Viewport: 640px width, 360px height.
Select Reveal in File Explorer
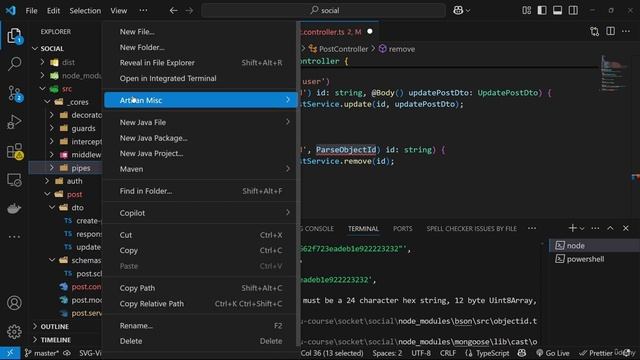pyautogui.click(x=200, y=63)
